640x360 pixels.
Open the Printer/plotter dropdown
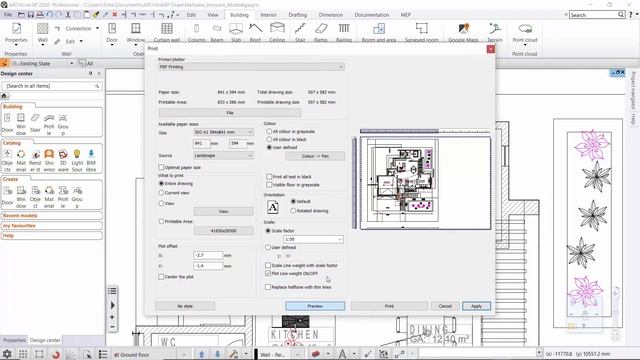[251, 67]
